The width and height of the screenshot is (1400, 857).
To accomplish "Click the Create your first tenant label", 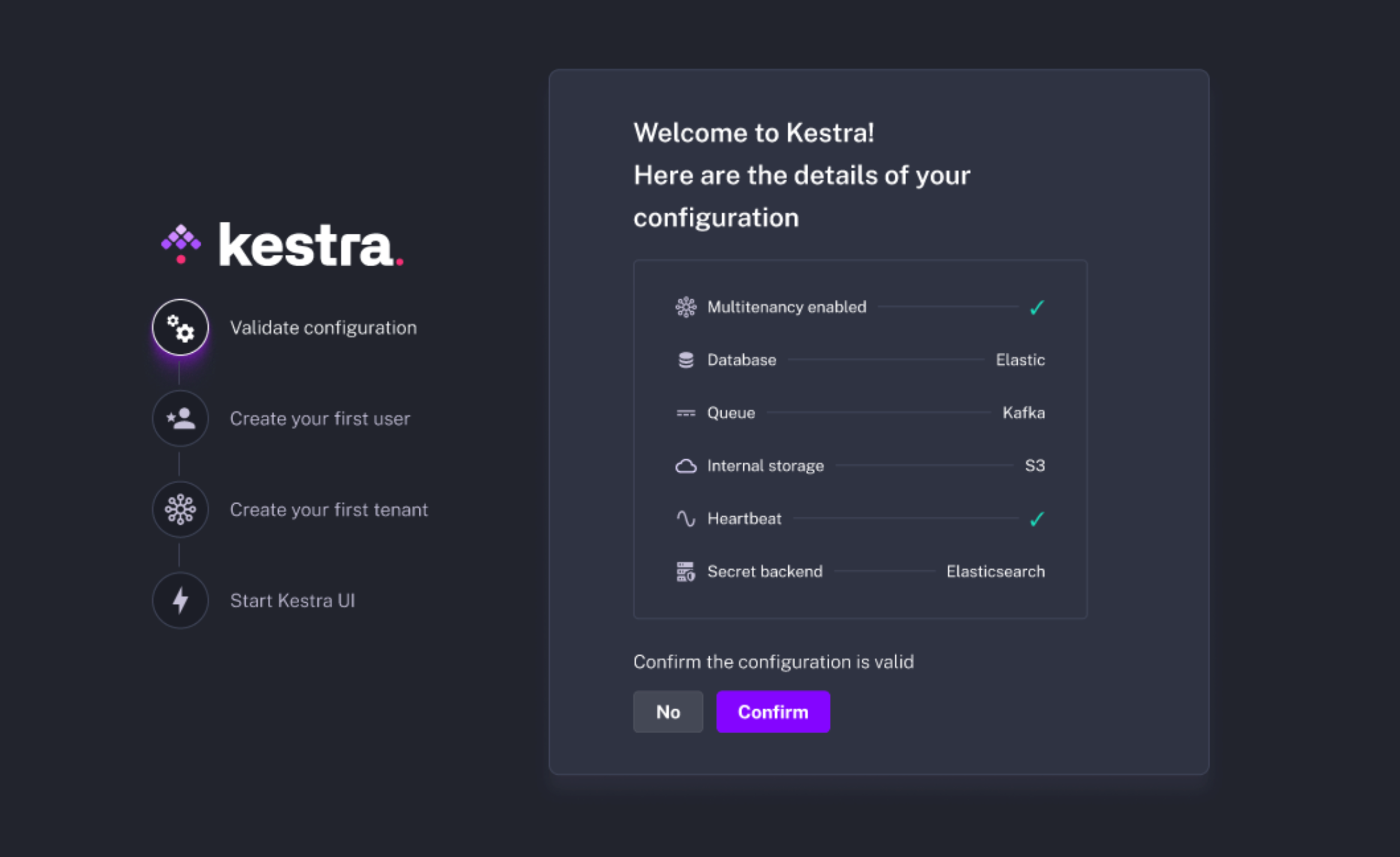I will [x=329, y=510].
